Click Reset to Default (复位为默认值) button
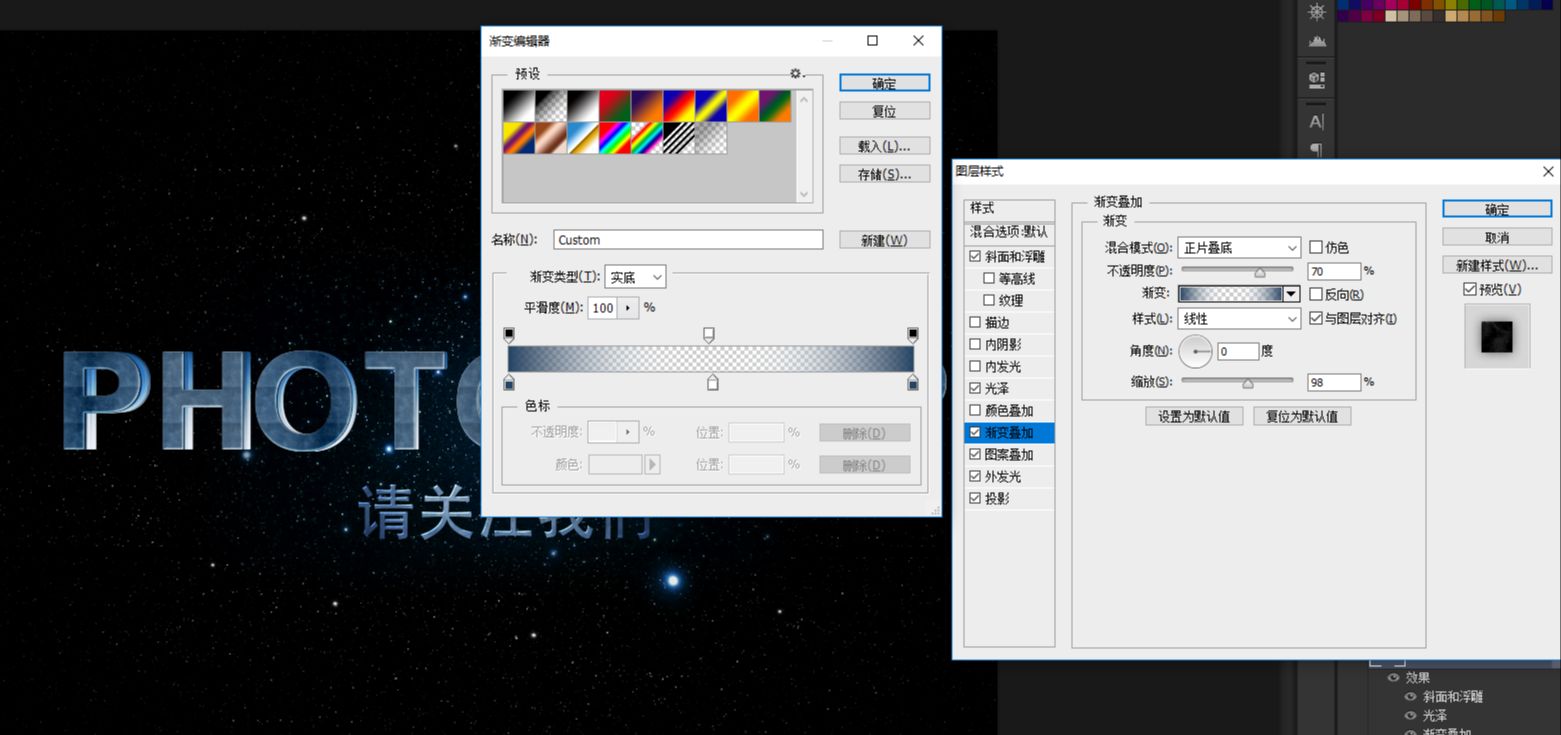This screenshot has width=1561, height=735. (x=1302, y=416)
